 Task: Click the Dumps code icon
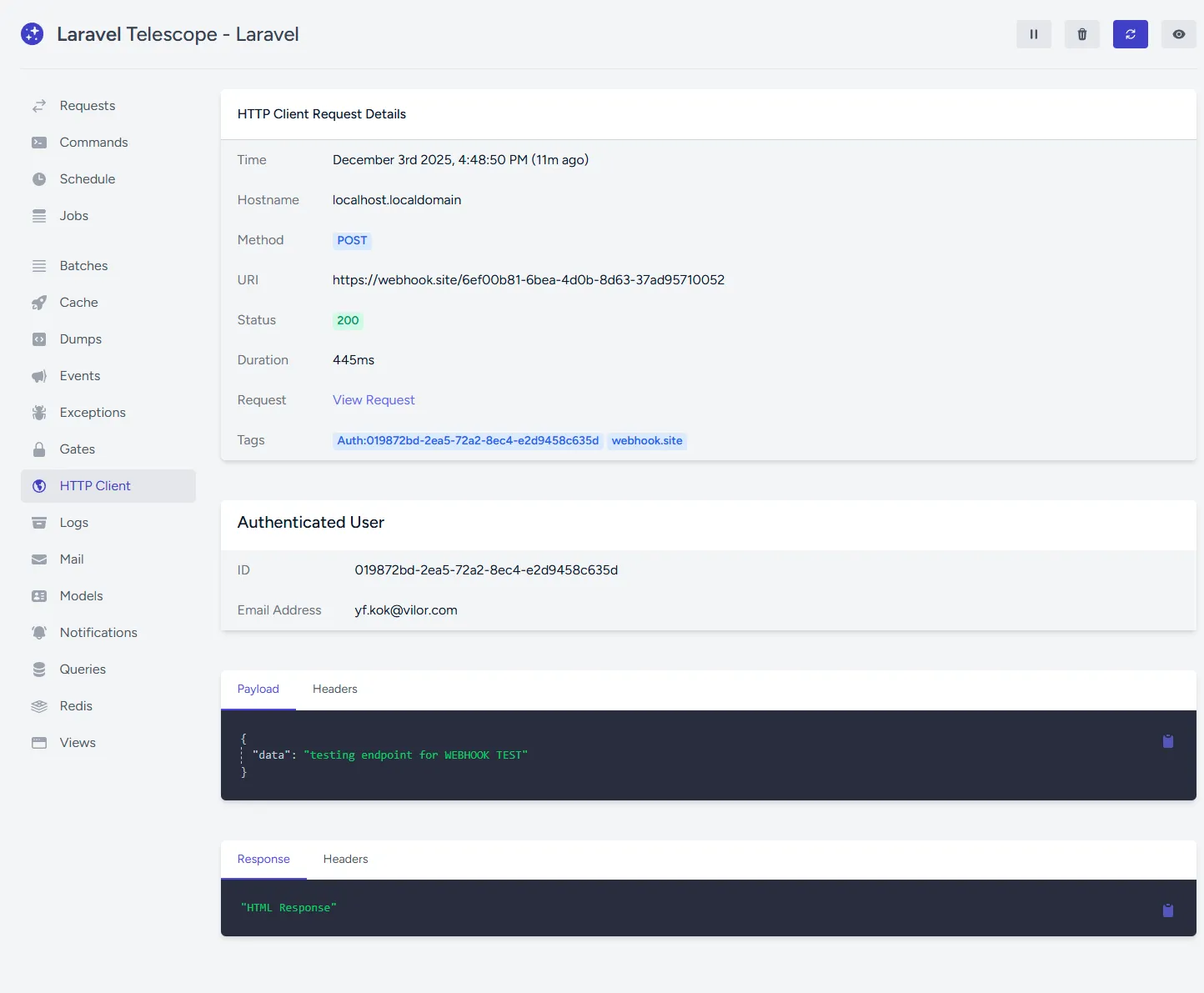coord(39,339)
